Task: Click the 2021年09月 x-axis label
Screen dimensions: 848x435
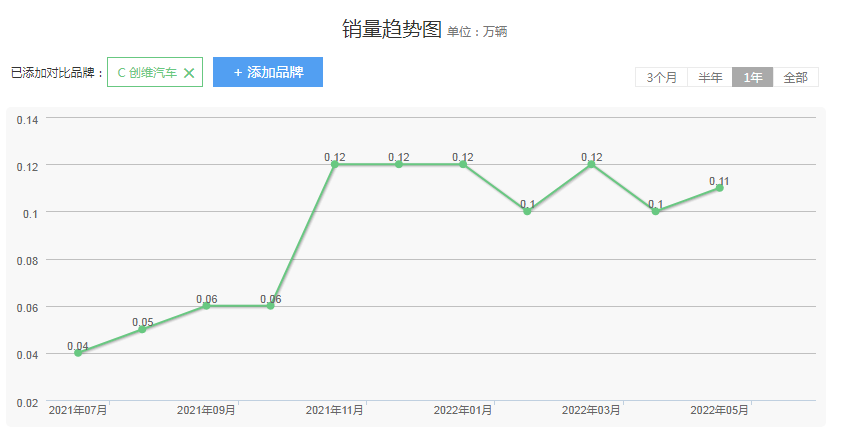Action: pyautogui.click(x=206, y=410)
